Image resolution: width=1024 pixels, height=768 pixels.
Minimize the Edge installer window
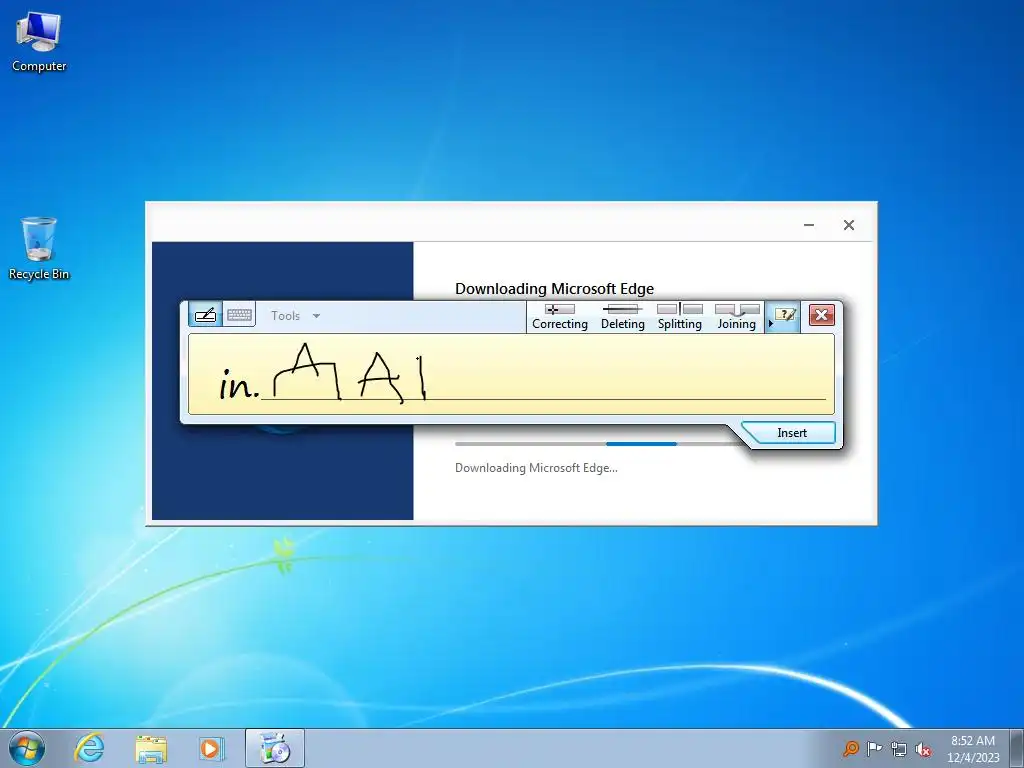(809, 225)
